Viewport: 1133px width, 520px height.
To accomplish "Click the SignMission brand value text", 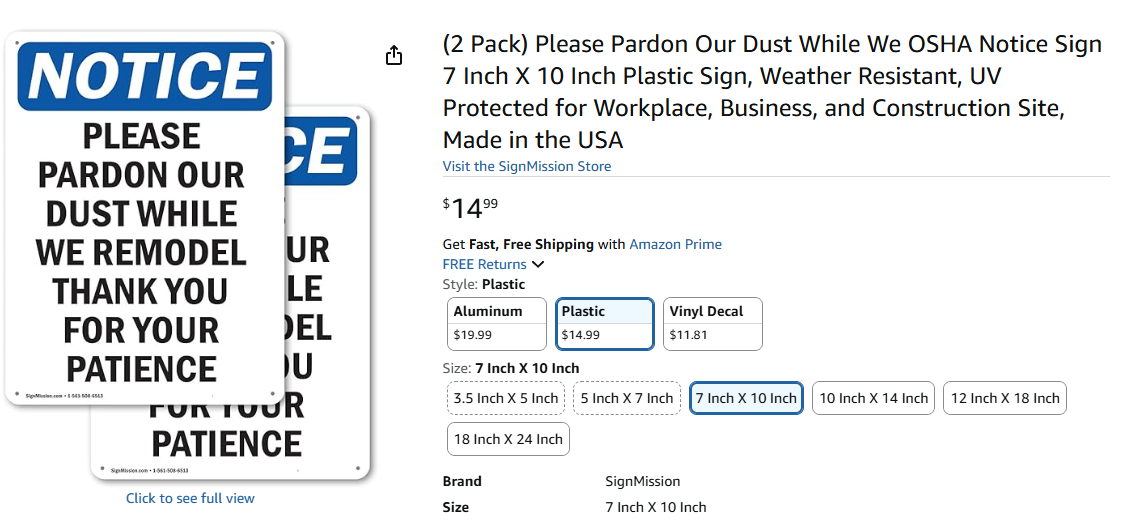I will [643, 481].
